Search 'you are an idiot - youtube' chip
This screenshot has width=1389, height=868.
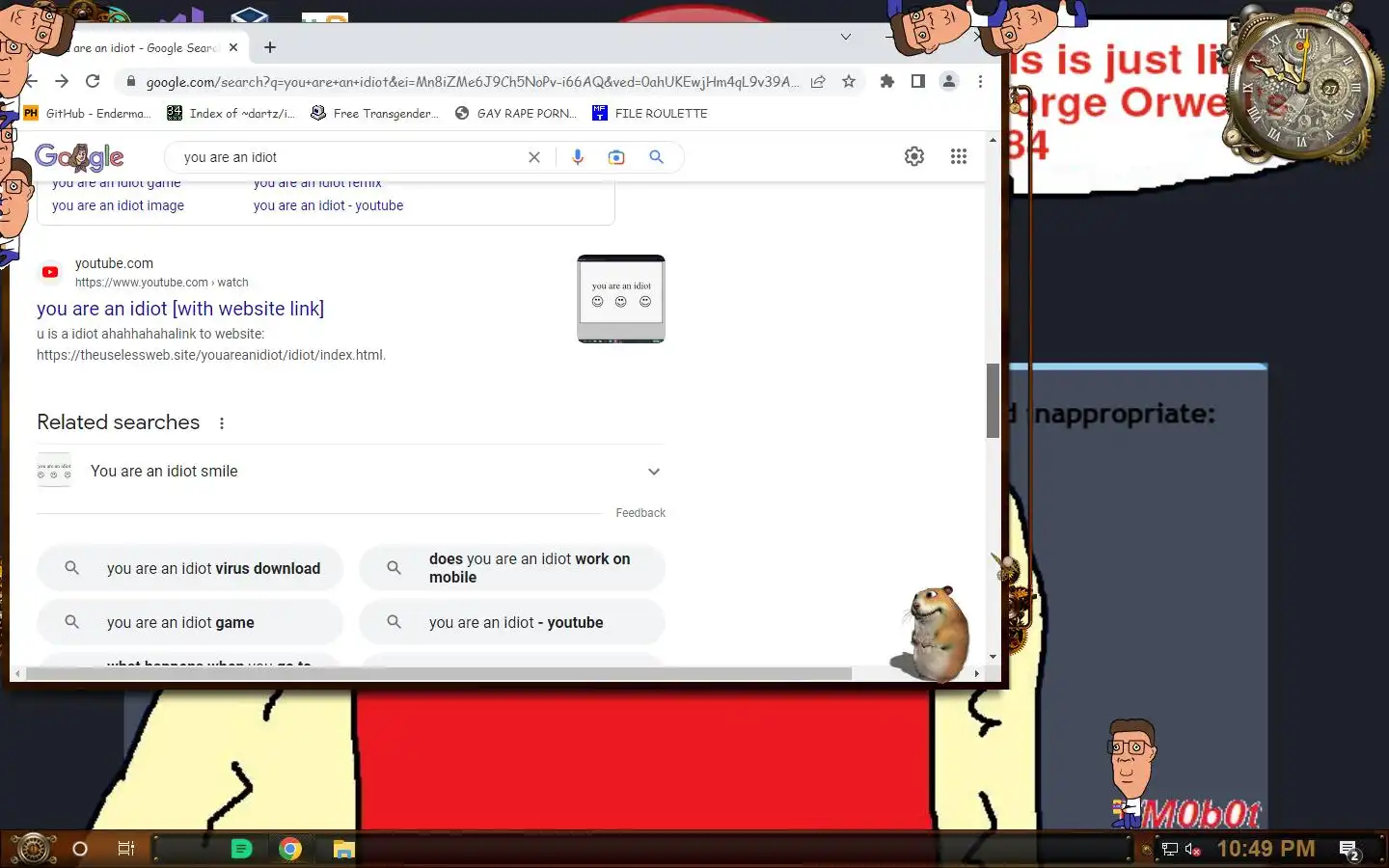click(x=512, y=623)
